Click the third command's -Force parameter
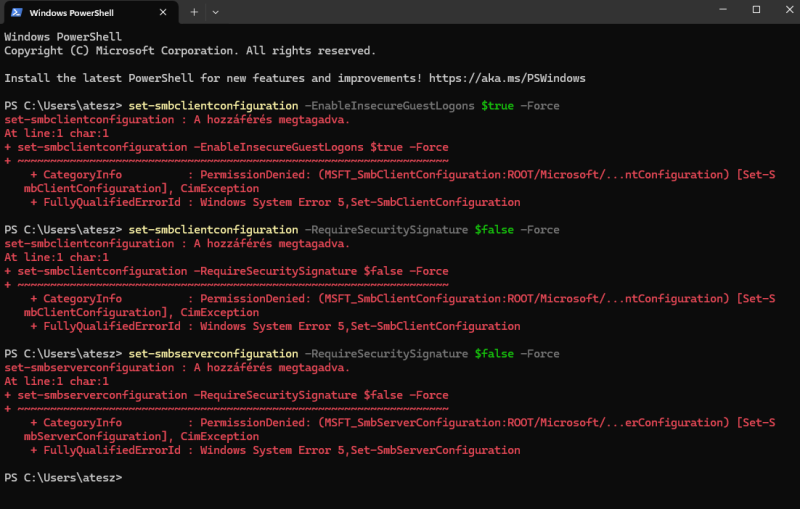Screen dimensions: 800x509 pyautogui.click(x=540, y=353)
